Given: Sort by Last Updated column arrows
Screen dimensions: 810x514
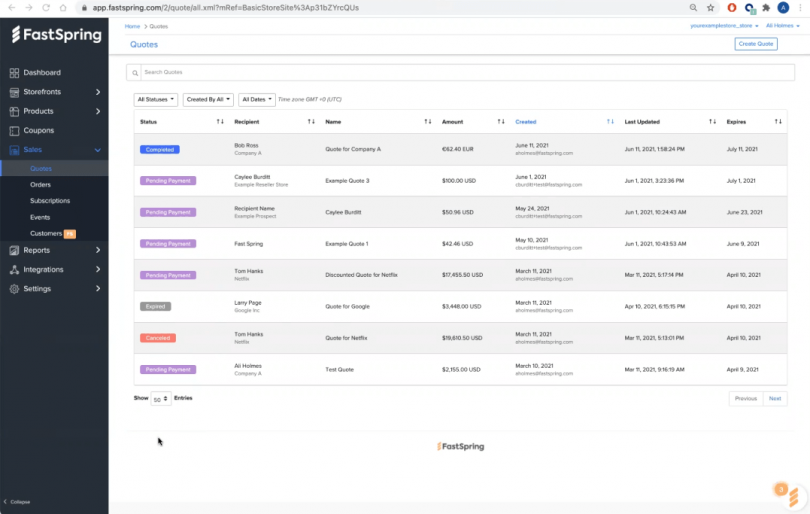Looking at the screenshot, I should [x=712, y=122].
